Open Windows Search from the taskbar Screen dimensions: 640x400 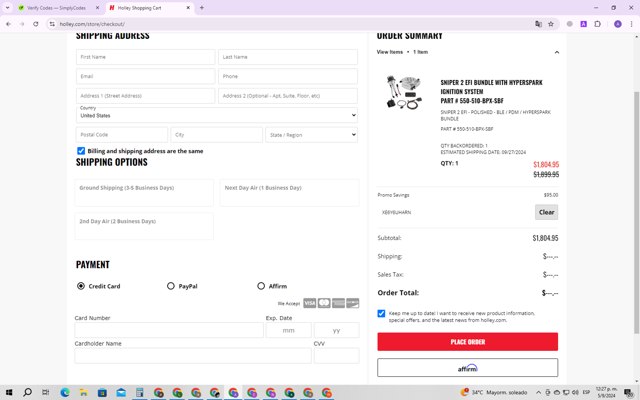(x=27, y=392)
